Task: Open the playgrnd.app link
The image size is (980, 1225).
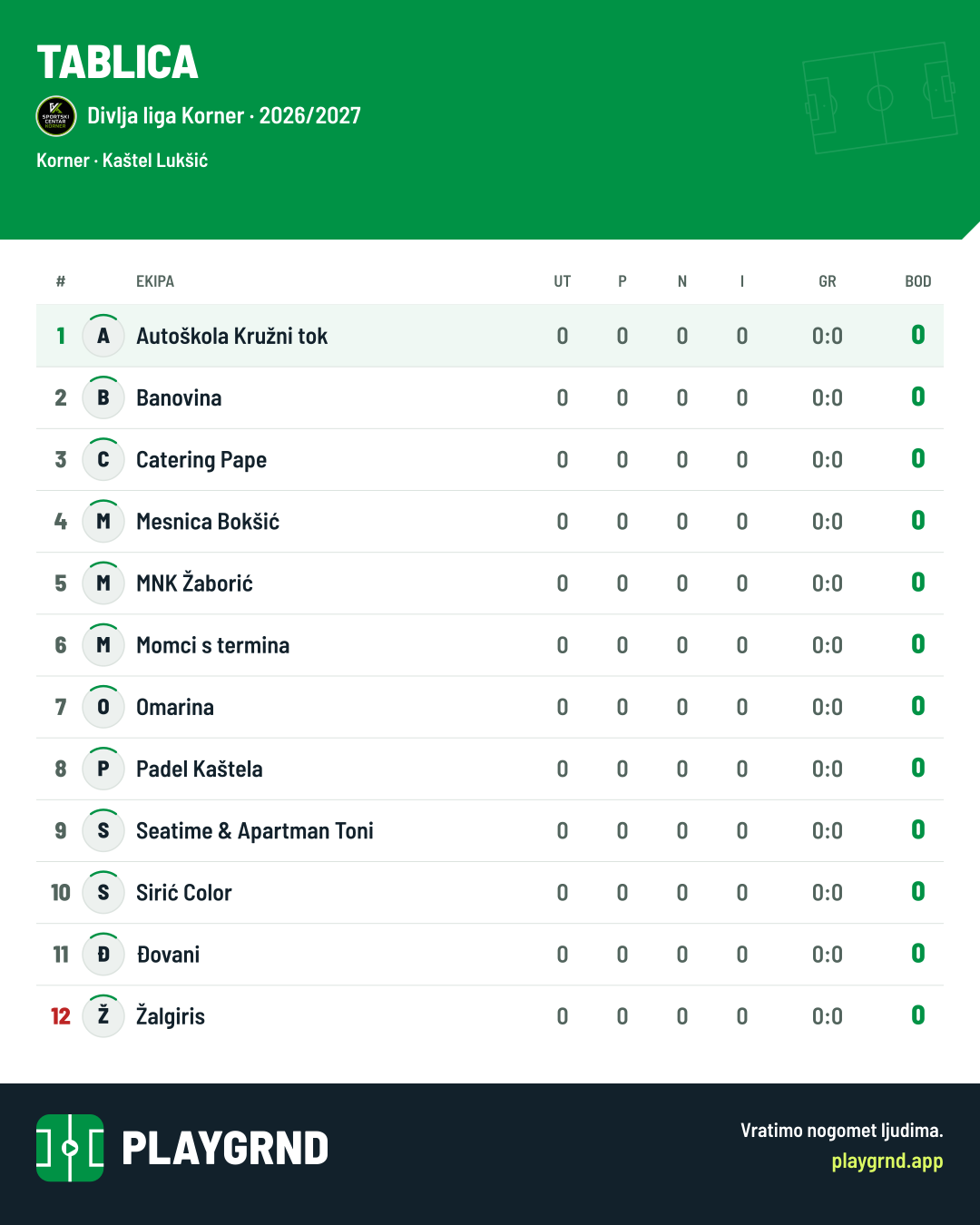Action: coord(887,1161)
